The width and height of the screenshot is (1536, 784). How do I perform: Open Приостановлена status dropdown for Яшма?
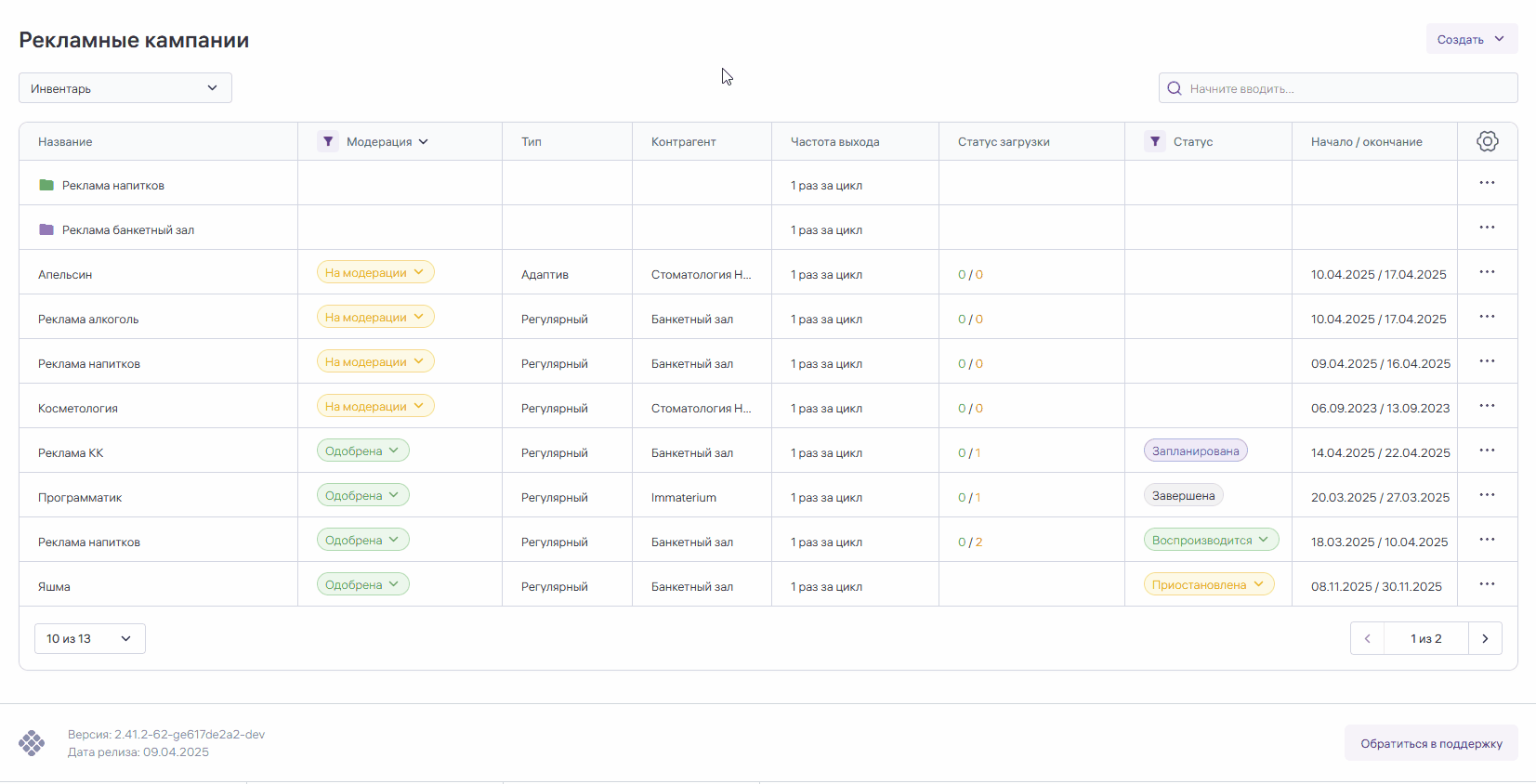[x=1208, y=584]
